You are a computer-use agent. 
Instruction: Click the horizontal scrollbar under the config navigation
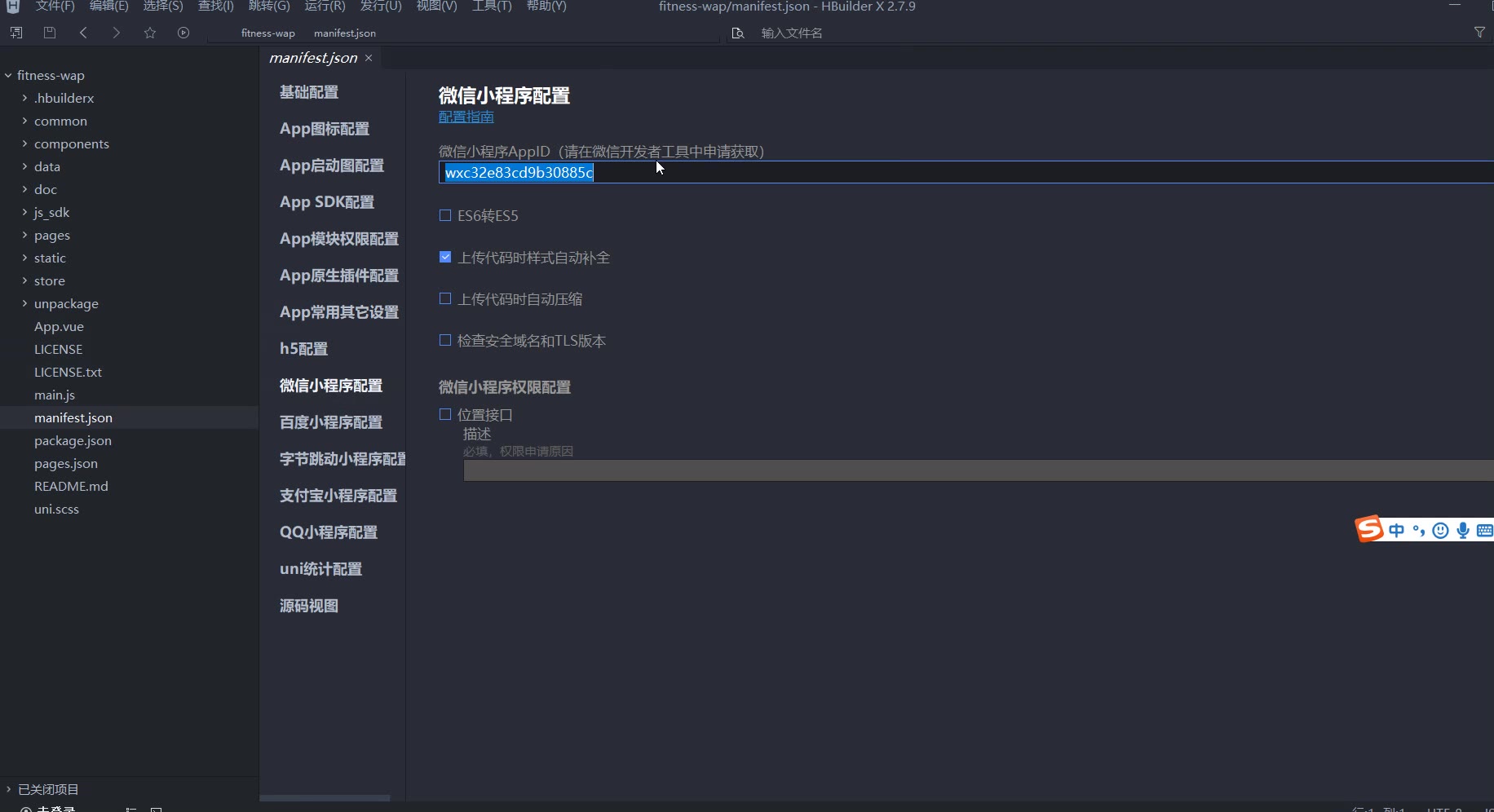325,797
